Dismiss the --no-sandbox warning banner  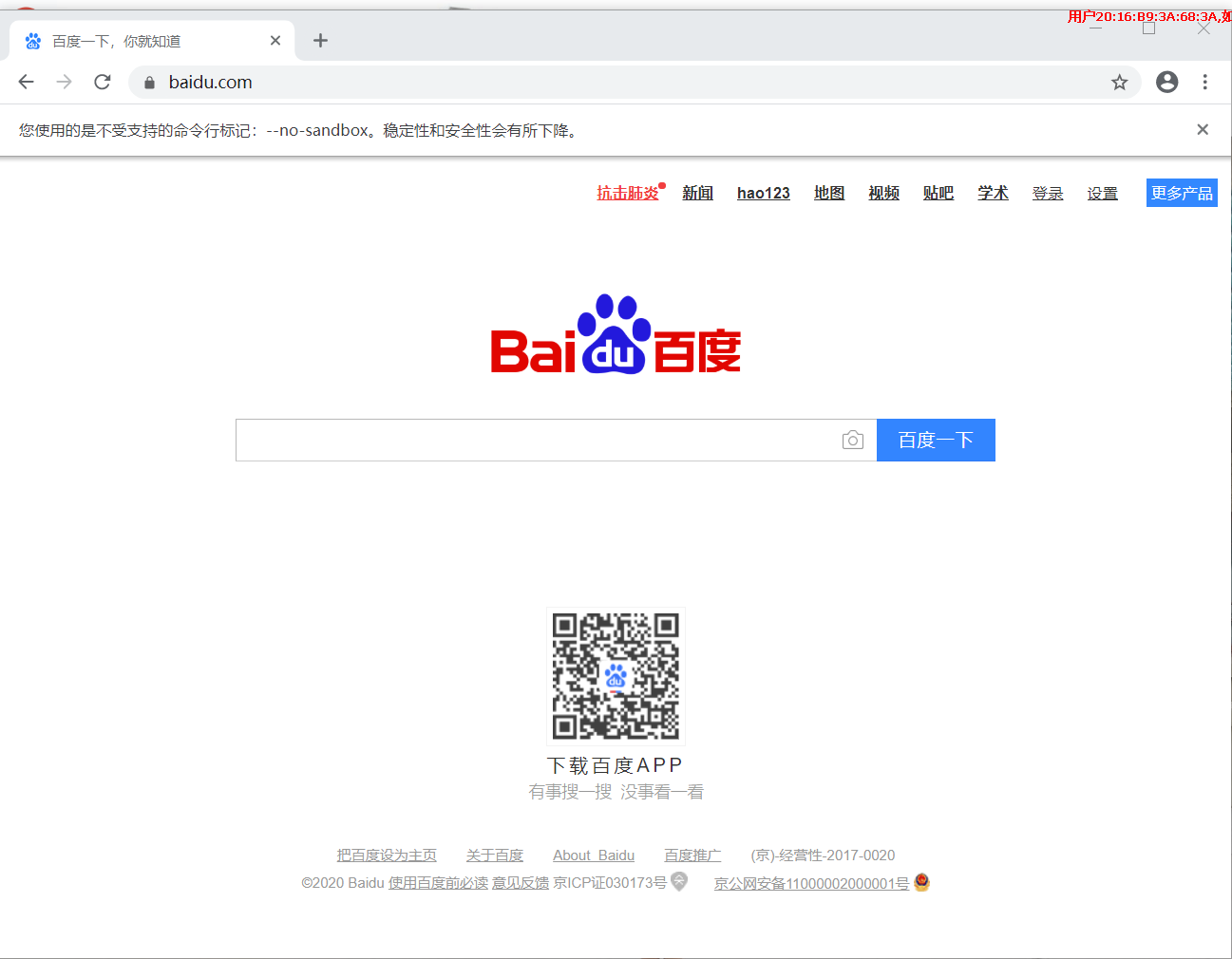(1202, 129)
